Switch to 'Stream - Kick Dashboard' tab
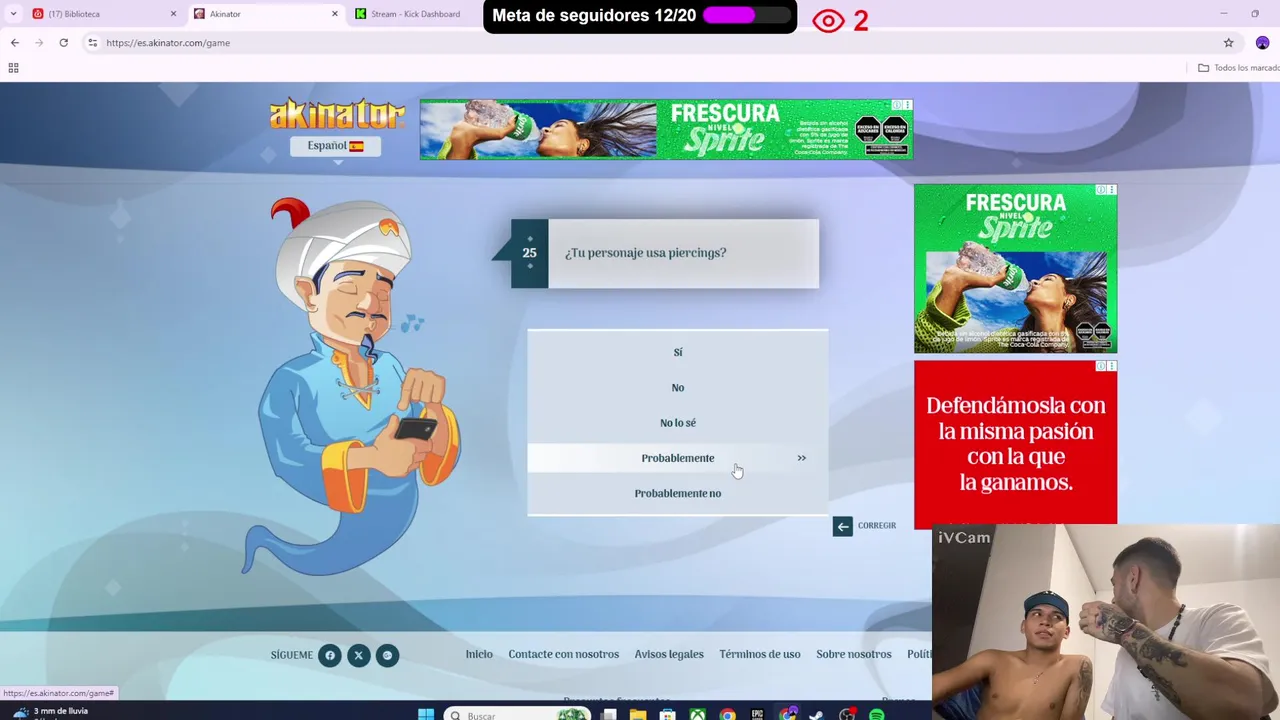 click(415, 14)
